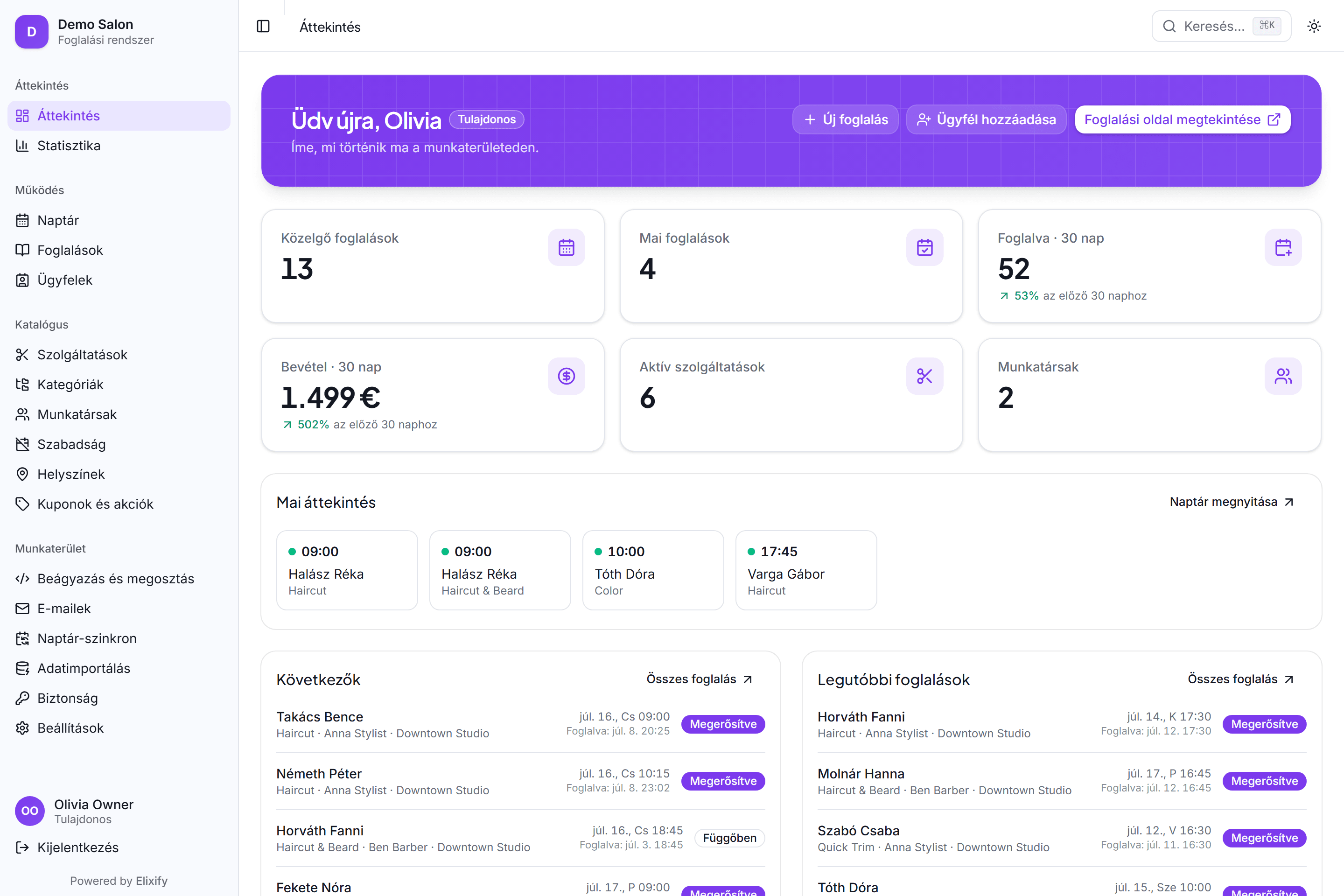The width and height of the screenshot is (1344, 896).
Task: Open the Közelgő foglalások card showing 13
Action: (x=433, y=266)
